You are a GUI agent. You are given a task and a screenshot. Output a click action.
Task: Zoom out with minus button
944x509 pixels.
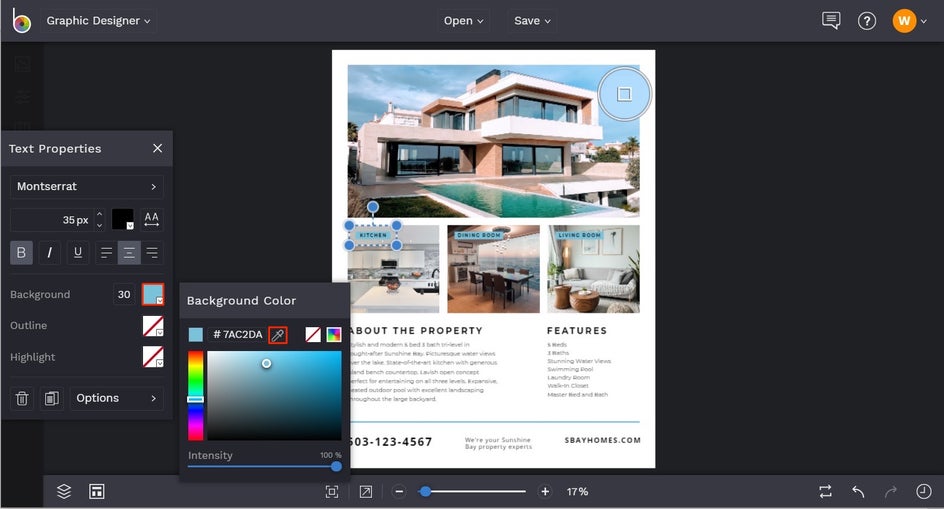coord(399,492)
